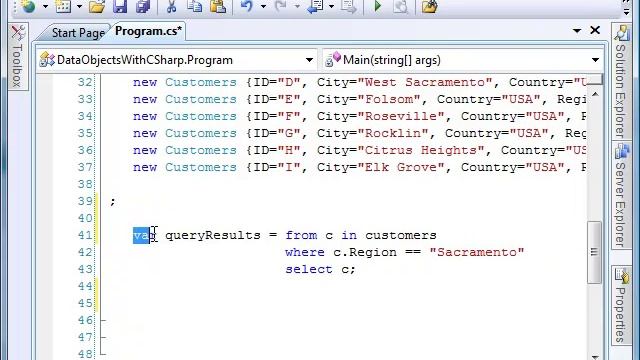Image resolution: width=640 pixels, height=360 pixels.
Task: Click line number 44 in the margin
Action: 85,286
